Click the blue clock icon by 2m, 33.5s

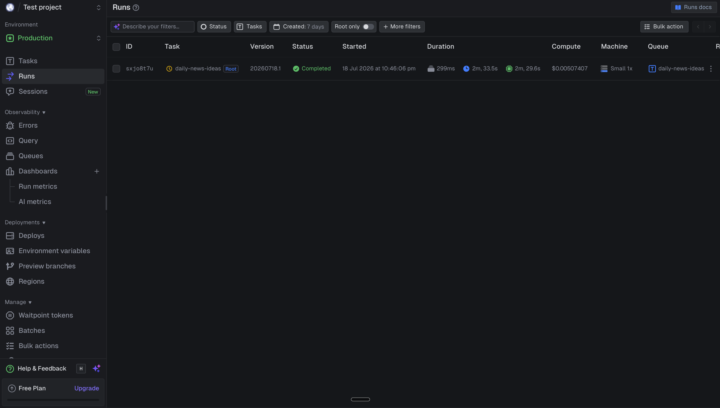pos(466,69)
